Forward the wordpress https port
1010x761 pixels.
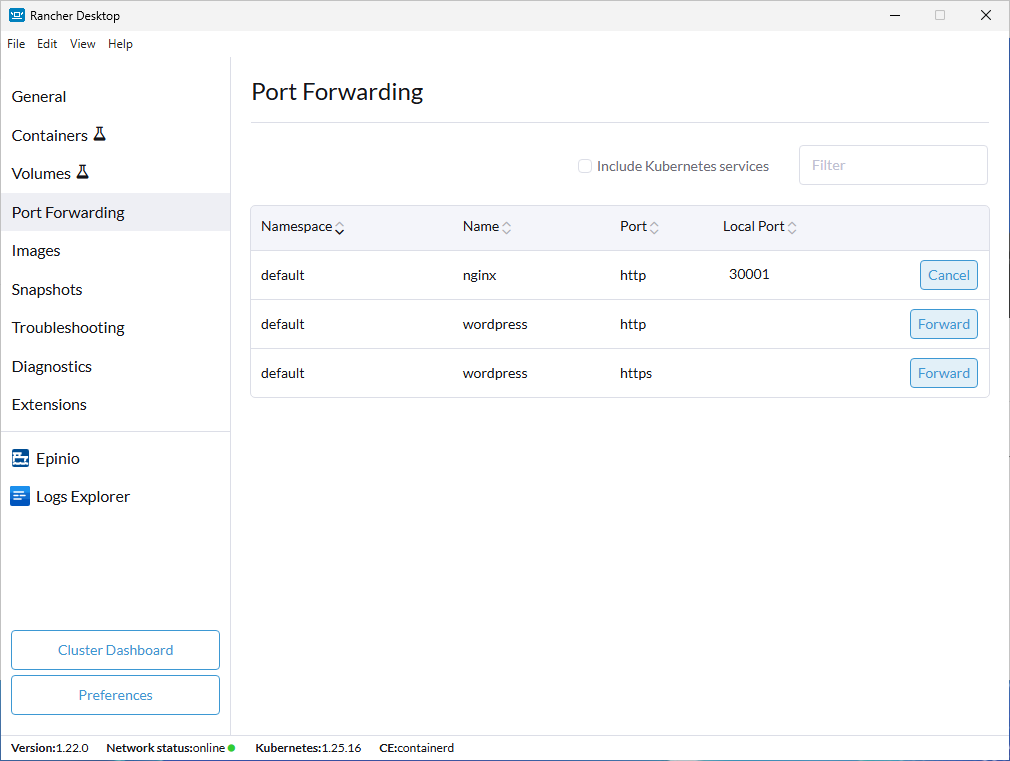click(x=943, y=373)
